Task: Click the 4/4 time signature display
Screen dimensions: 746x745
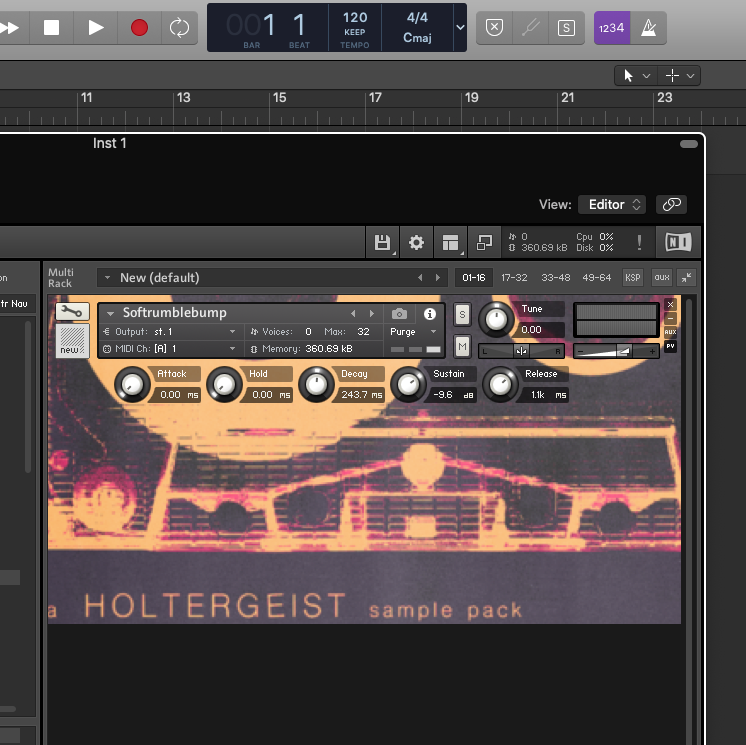Action: (417, 18)
